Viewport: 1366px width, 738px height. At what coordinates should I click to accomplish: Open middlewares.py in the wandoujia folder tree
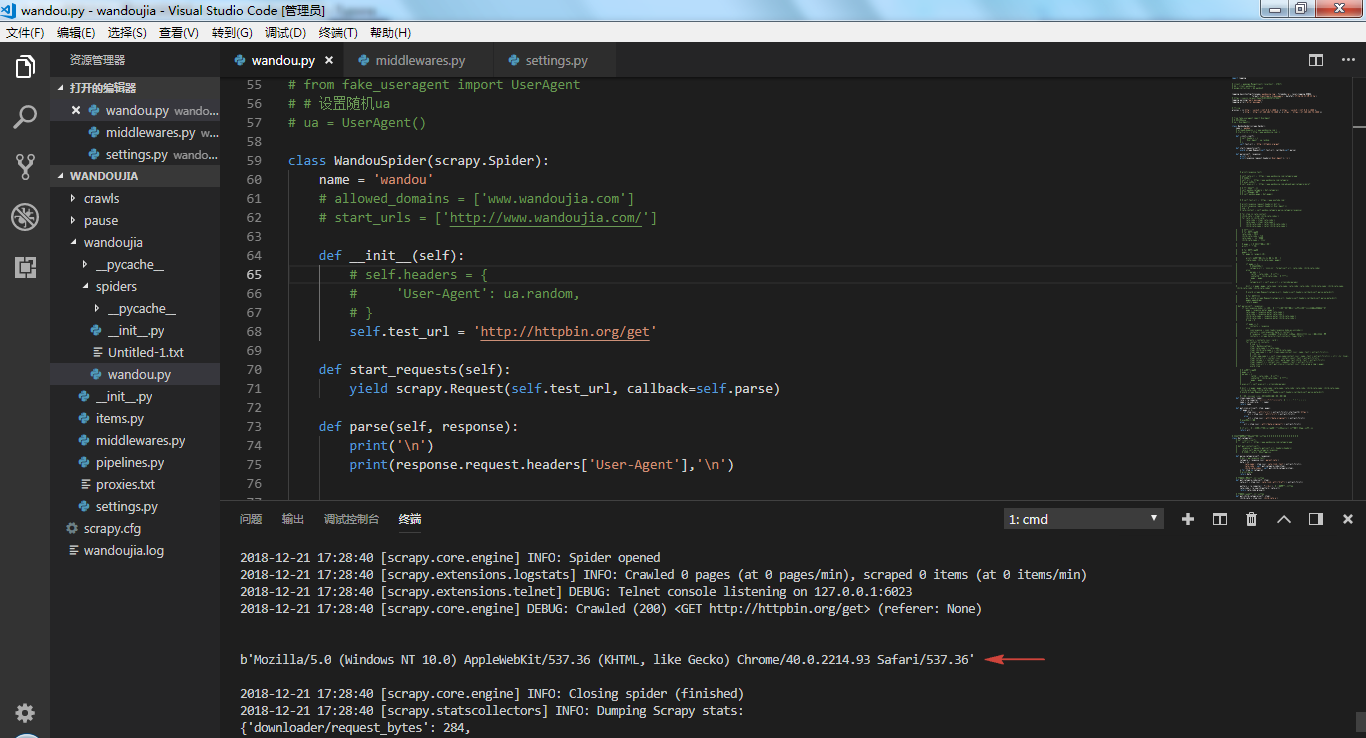coord(135,440)
